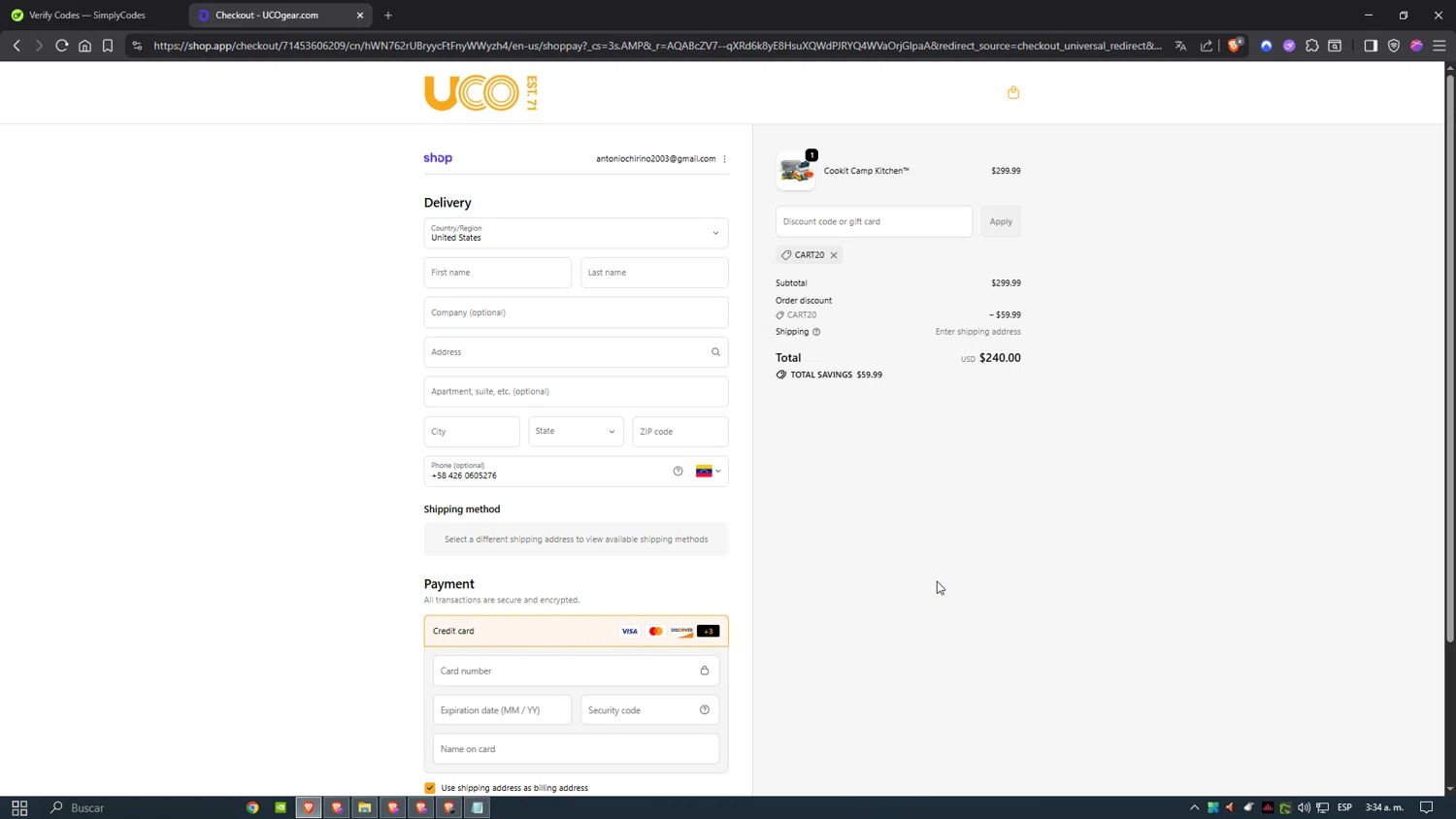Screen dimensions: 1456x819
Task: Open the extensions puzzle piece menu
Action: [1312, 46]
